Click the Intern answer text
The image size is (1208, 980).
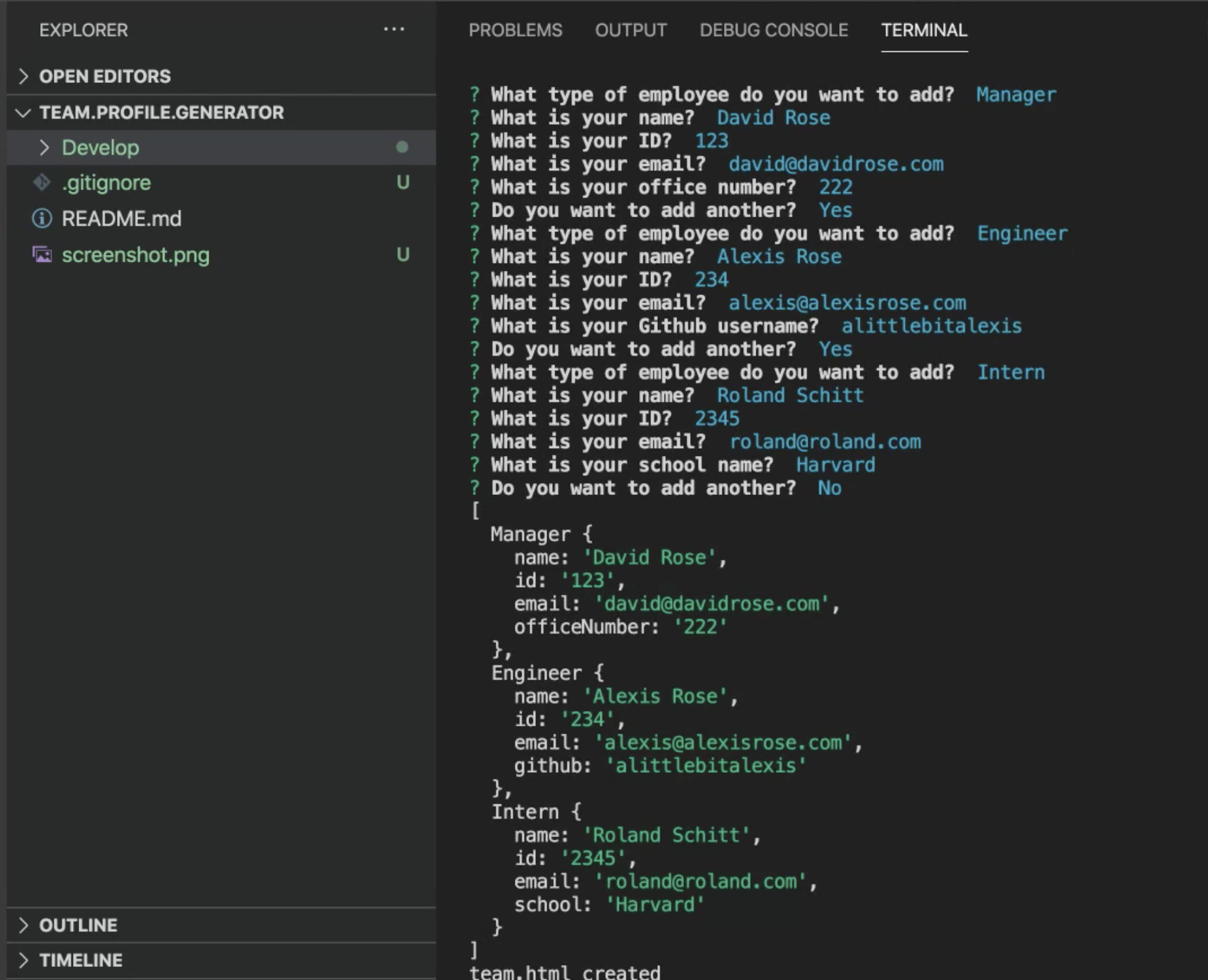1011,372
